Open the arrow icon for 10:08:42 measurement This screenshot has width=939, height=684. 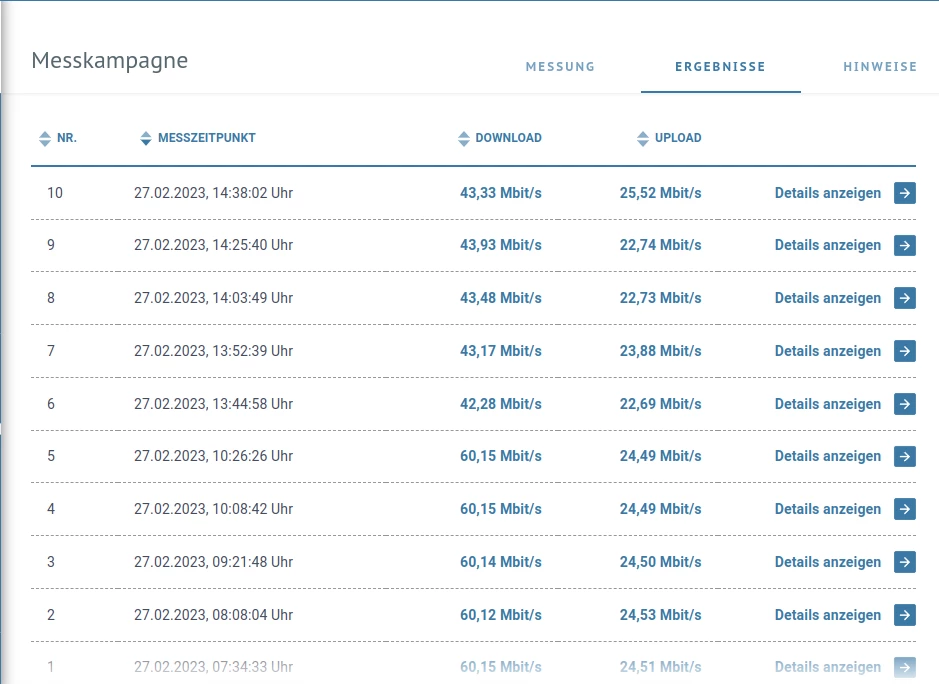[905, 509]
